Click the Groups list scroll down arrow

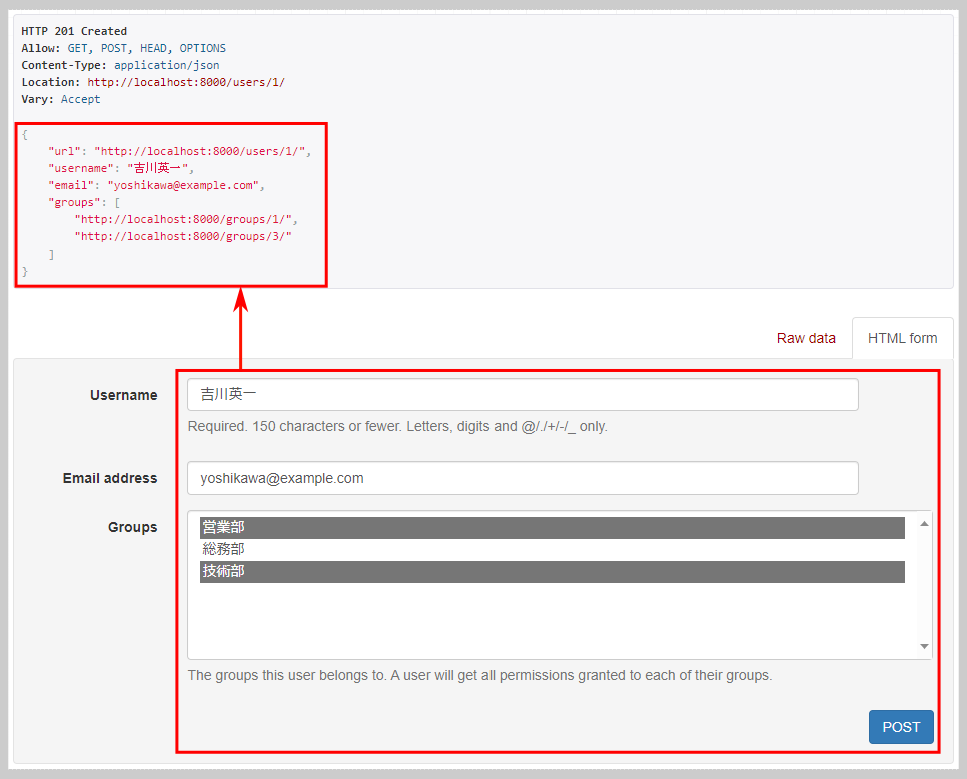[924, 646]
